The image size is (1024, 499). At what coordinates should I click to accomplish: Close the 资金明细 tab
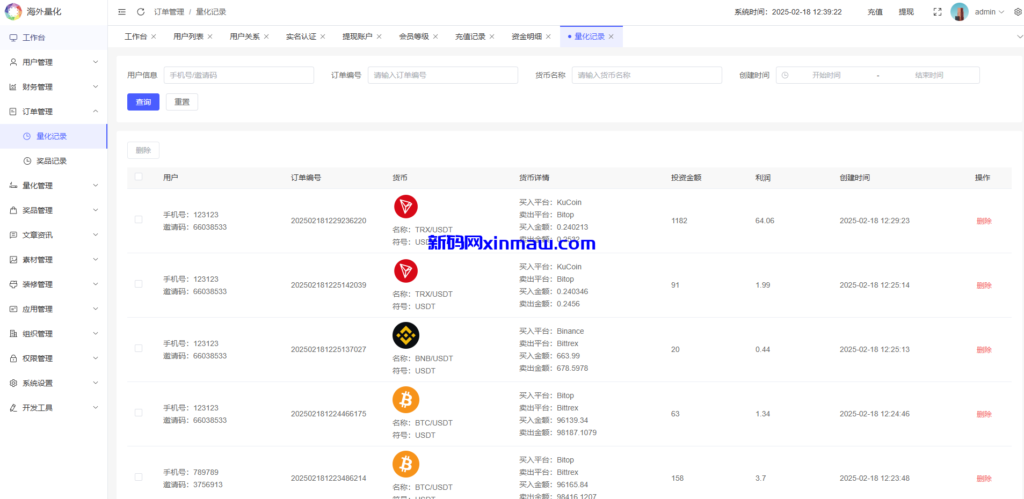tap(548, 37)
